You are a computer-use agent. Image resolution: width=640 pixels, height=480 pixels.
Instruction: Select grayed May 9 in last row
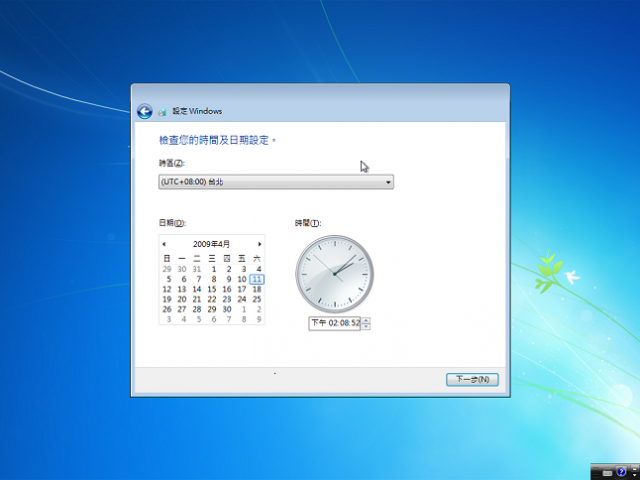[x=258, y=319]
